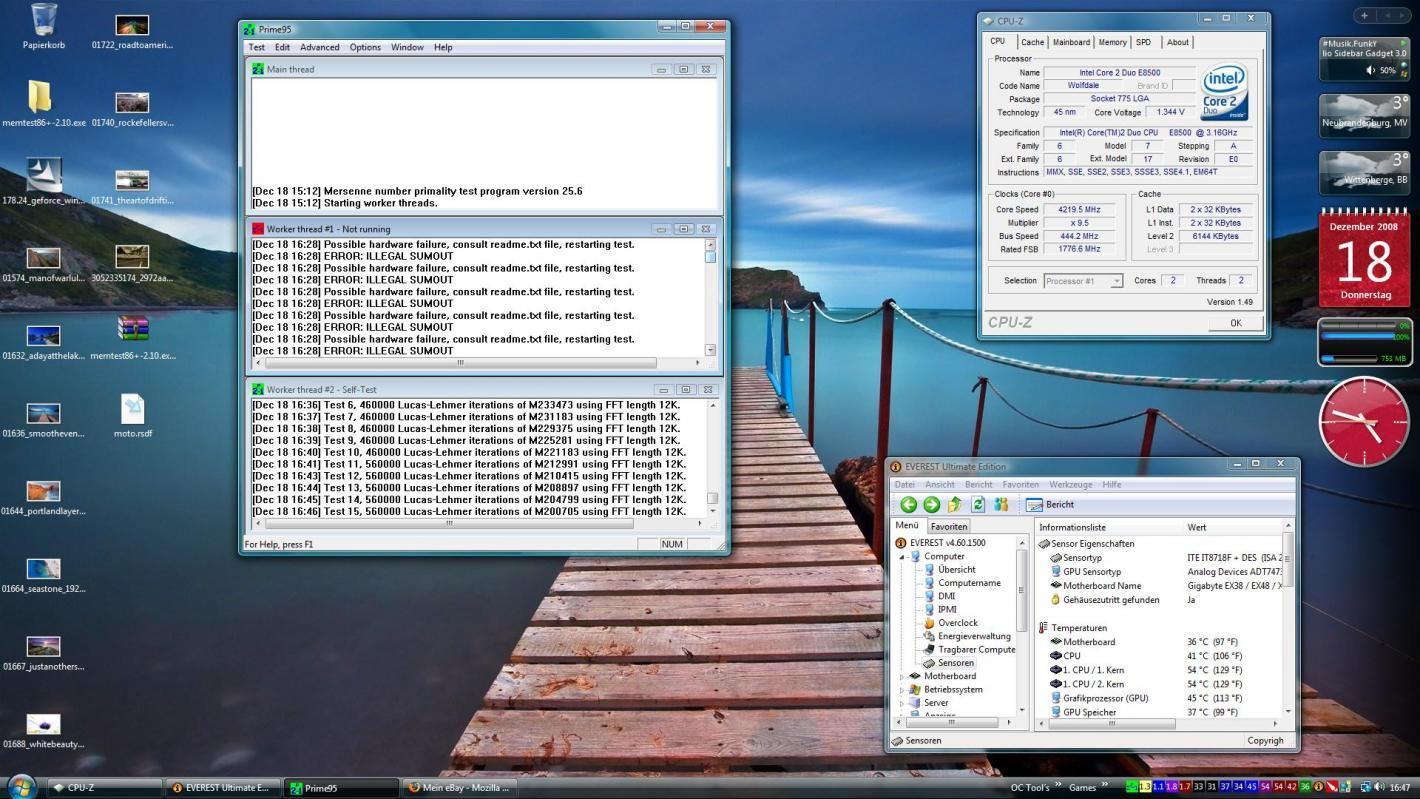Viewport: 1420px width, 799px height.
Task: Click the Intel Core 2 Duo logo in CPU-Z
Action: pyautogui.click(x=1224, y=94)
